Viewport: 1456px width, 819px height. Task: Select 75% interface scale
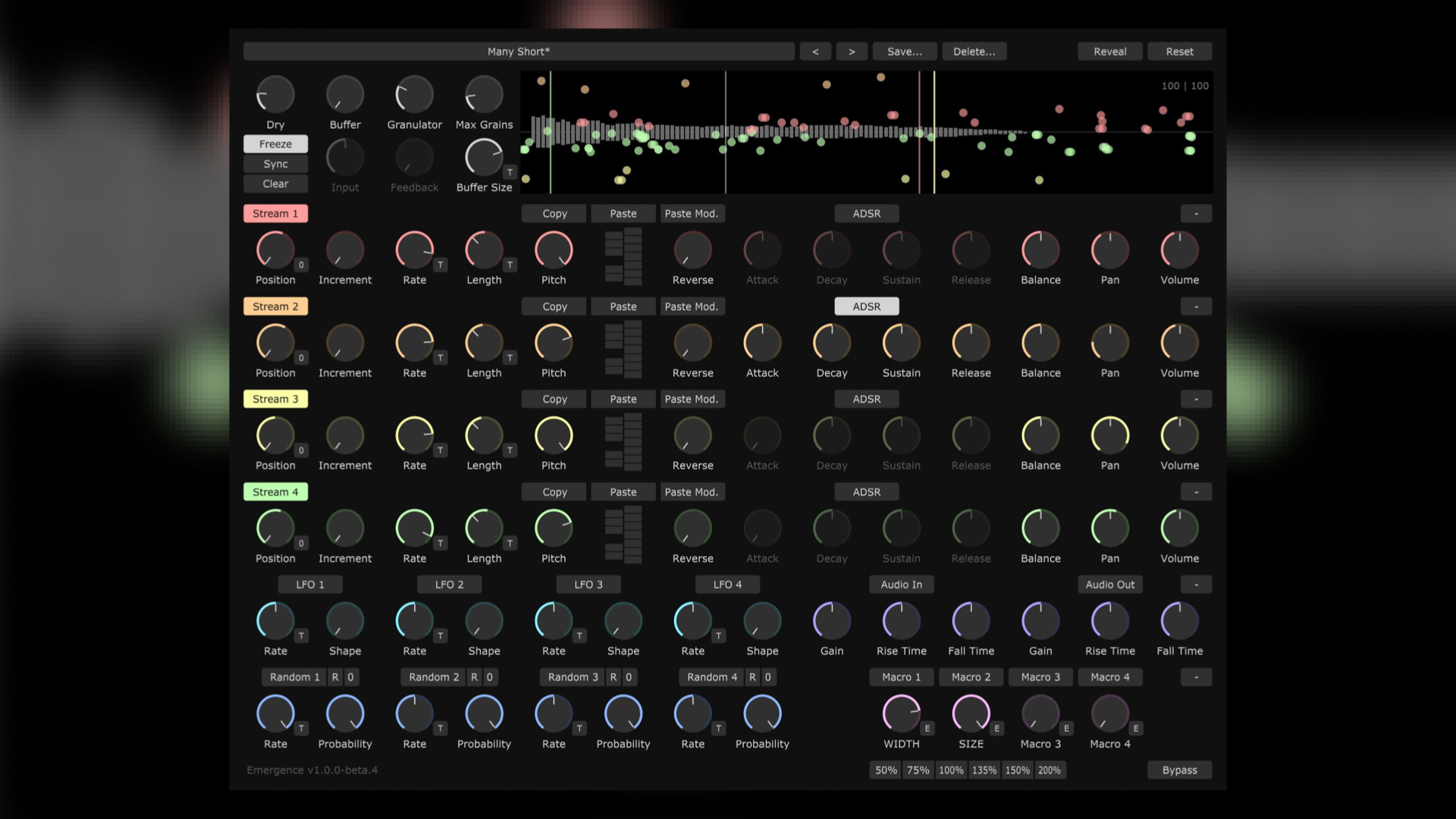point(918,770)
